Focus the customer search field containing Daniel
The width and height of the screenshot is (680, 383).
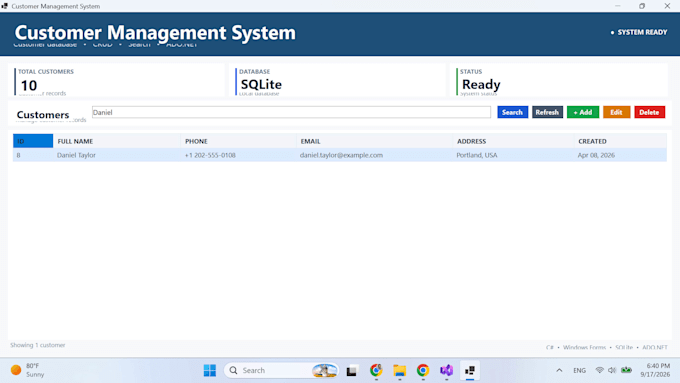tap(291, 112)
